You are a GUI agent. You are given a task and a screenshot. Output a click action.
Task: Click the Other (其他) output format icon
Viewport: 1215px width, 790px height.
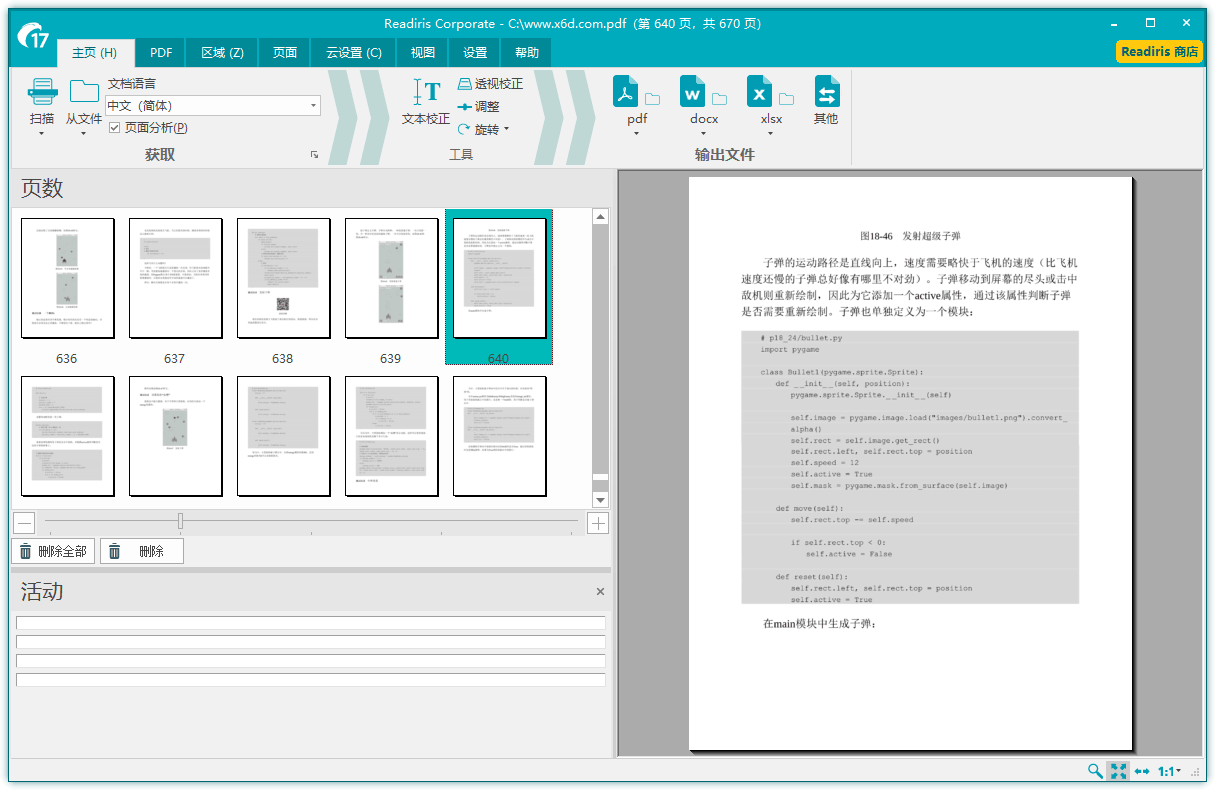pyautogui.click(x=826, y=93)
